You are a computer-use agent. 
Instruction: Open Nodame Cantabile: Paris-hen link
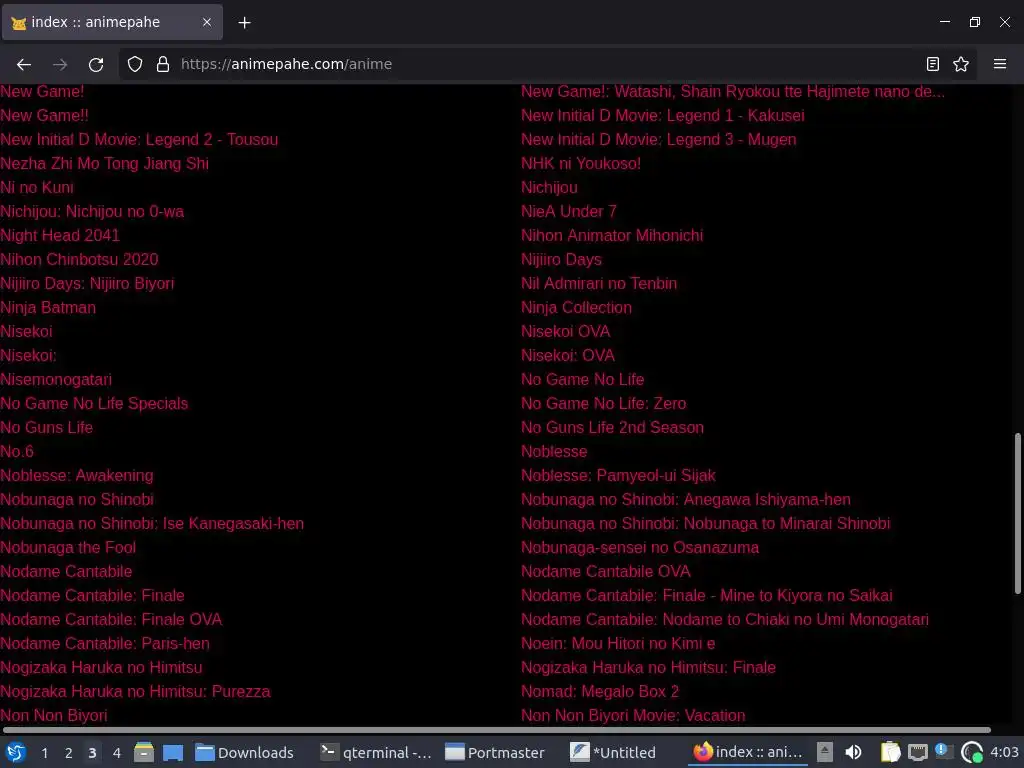coord(104,643)
